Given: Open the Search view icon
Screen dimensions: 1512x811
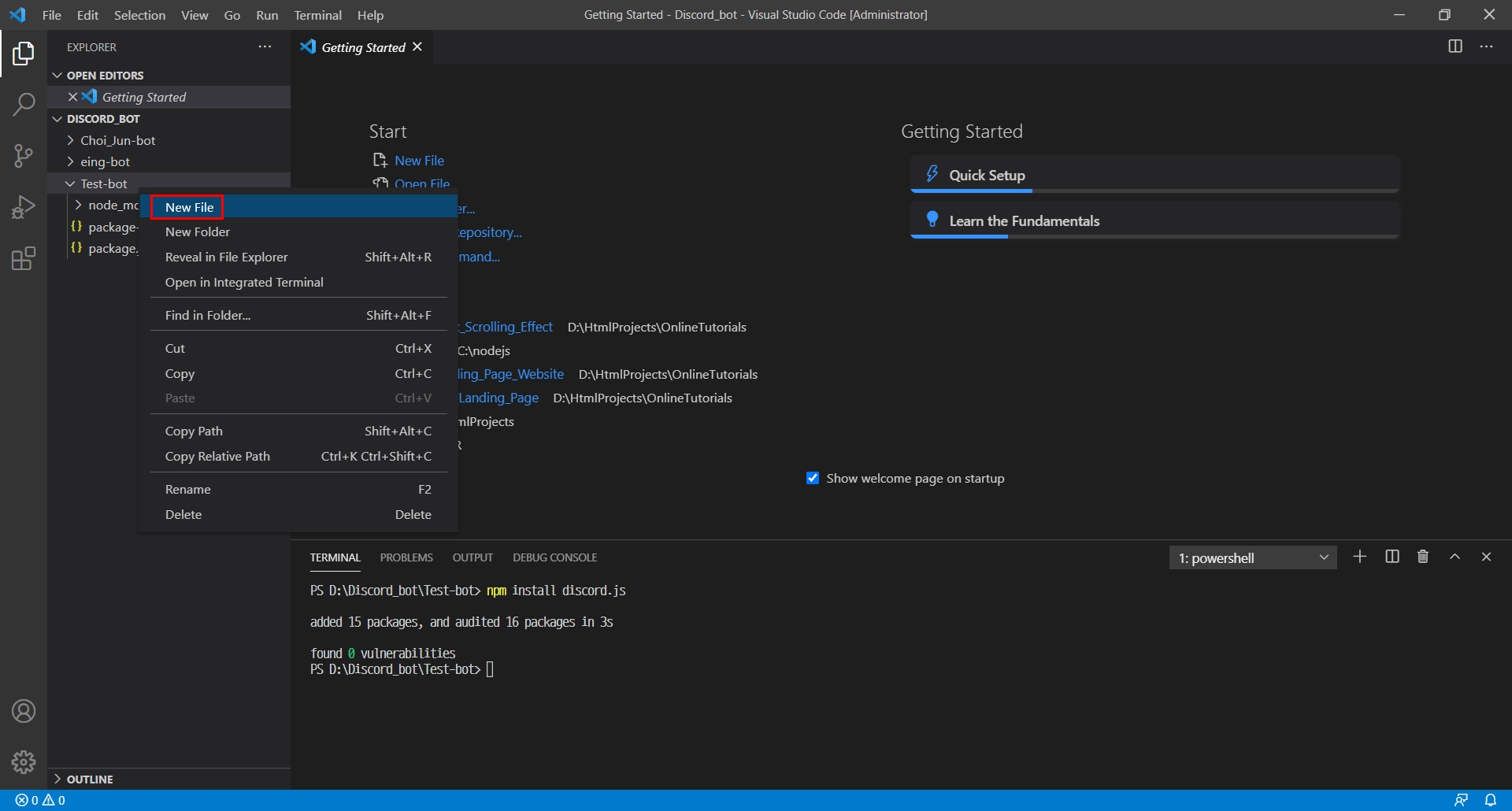Looking at the screenshot, I should [24, 104].
